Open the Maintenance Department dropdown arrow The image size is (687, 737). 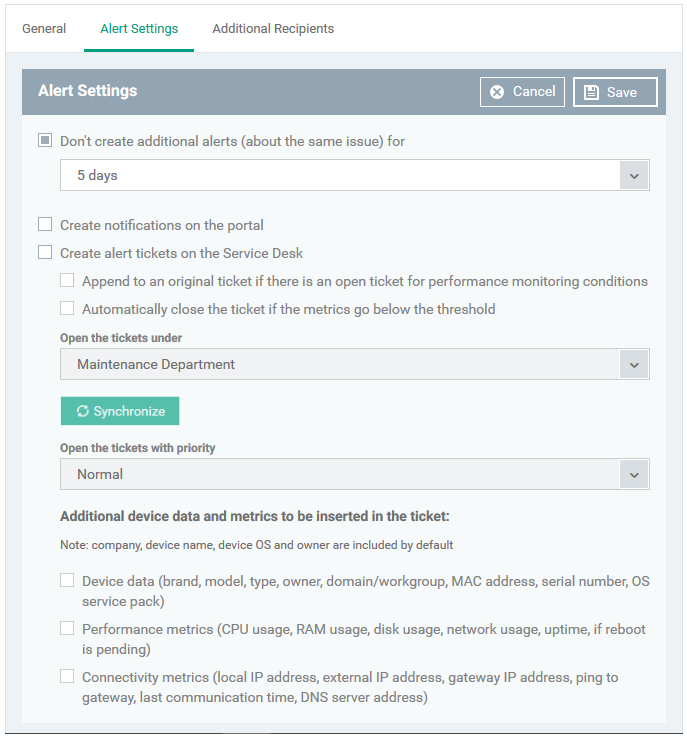tap(634, 364)
